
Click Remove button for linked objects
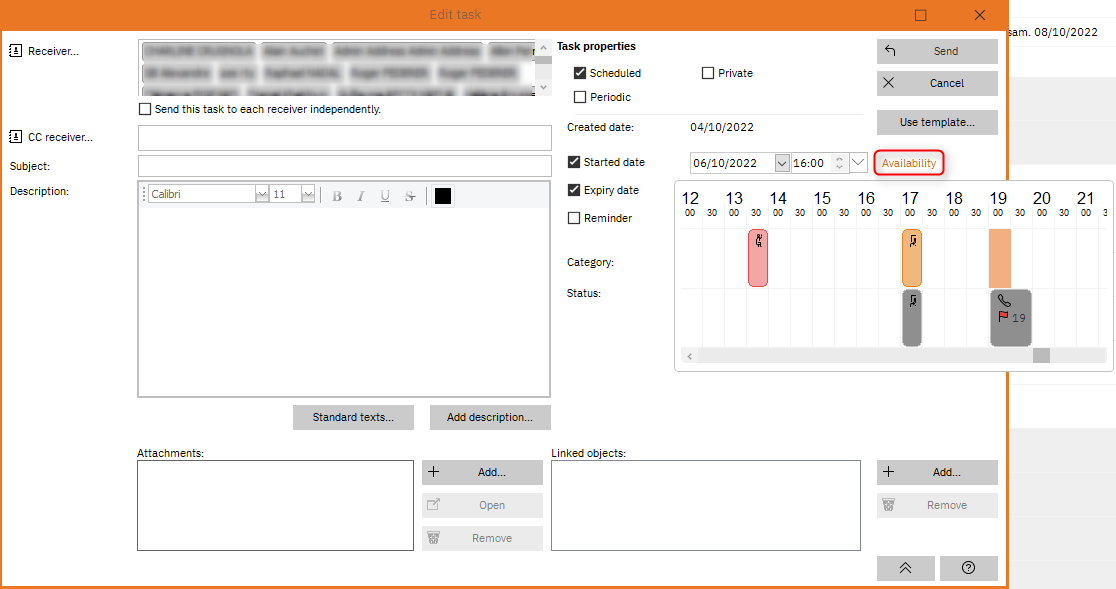pyautogui.click(x=937, y=505)
